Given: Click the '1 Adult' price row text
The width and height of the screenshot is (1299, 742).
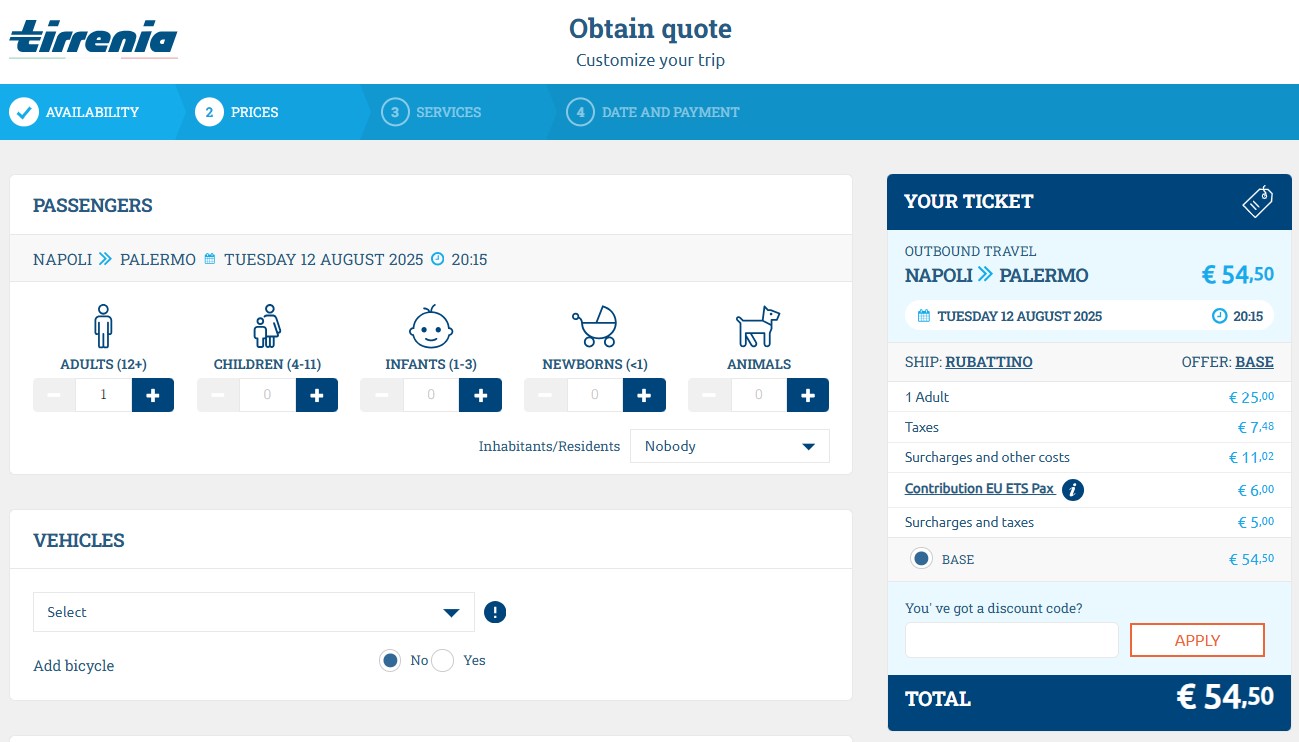Looking at the screenshot, I should click(x=927, y=397).
